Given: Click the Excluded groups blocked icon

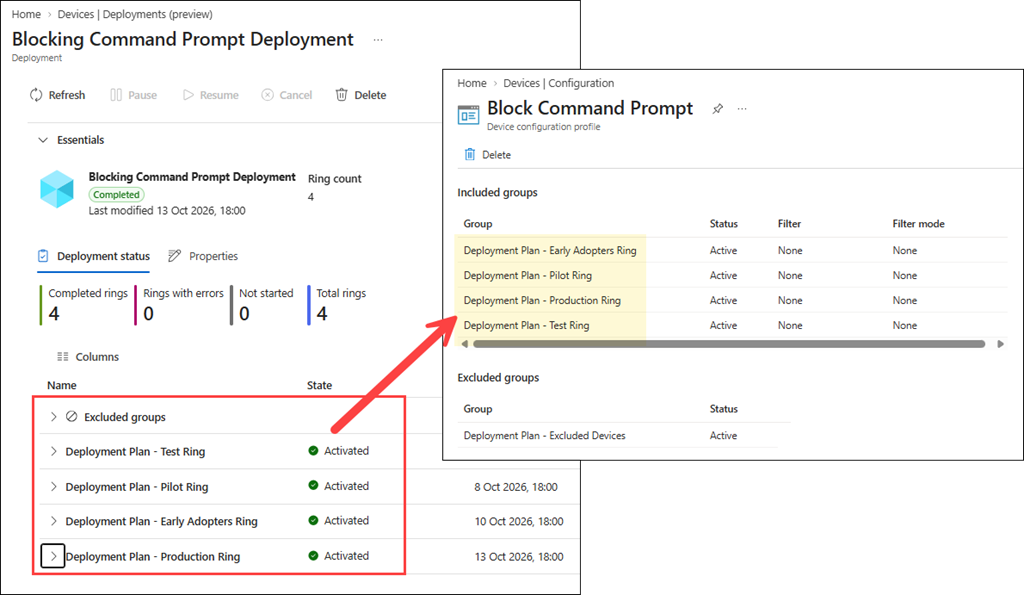Looking at the screenshot, I should [72, 417].
